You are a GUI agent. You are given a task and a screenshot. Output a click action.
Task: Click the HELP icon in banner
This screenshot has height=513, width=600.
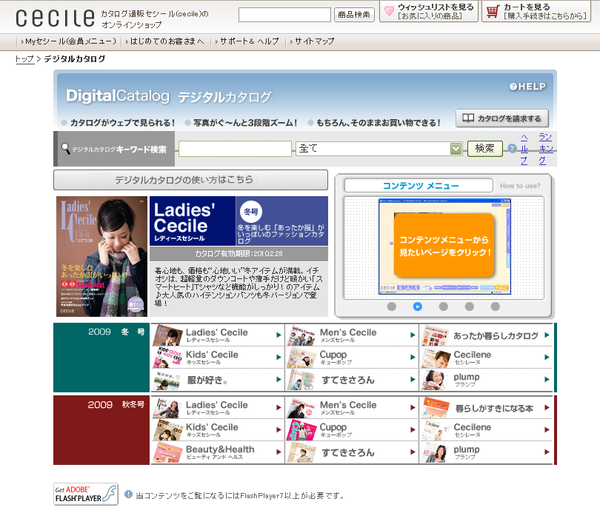(x=527, y=87)
